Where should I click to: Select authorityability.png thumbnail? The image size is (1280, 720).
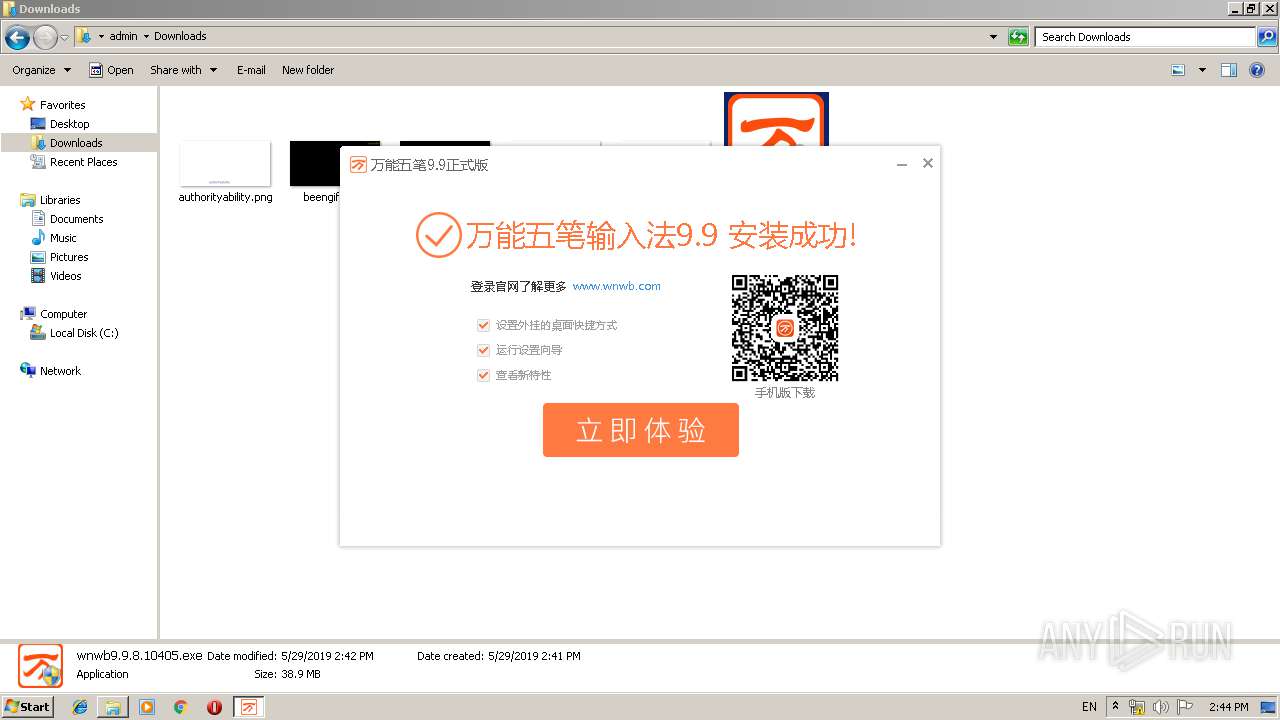225,163
